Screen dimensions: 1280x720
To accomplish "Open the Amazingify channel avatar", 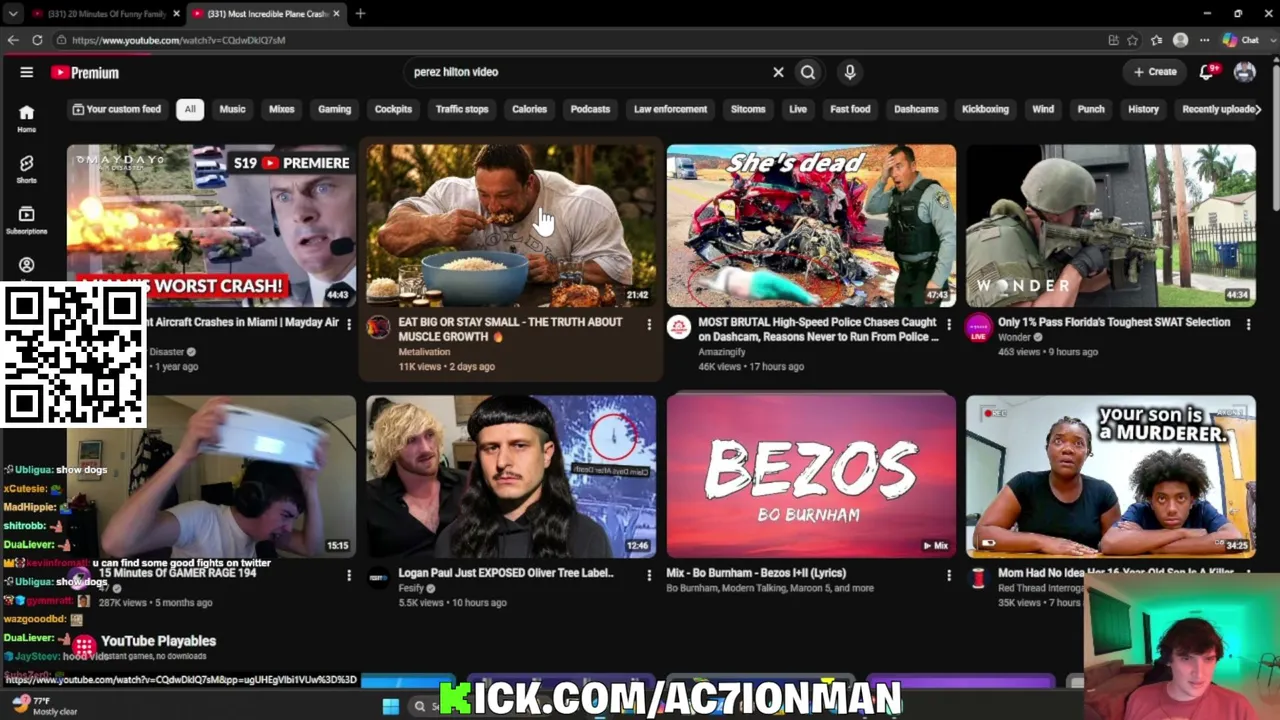I will pos(678,327).
